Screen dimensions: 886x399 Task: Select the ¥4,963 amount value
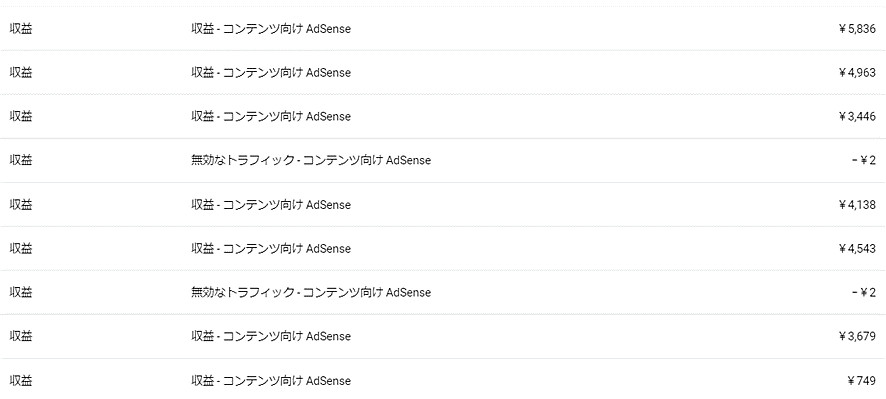point(857,73)
